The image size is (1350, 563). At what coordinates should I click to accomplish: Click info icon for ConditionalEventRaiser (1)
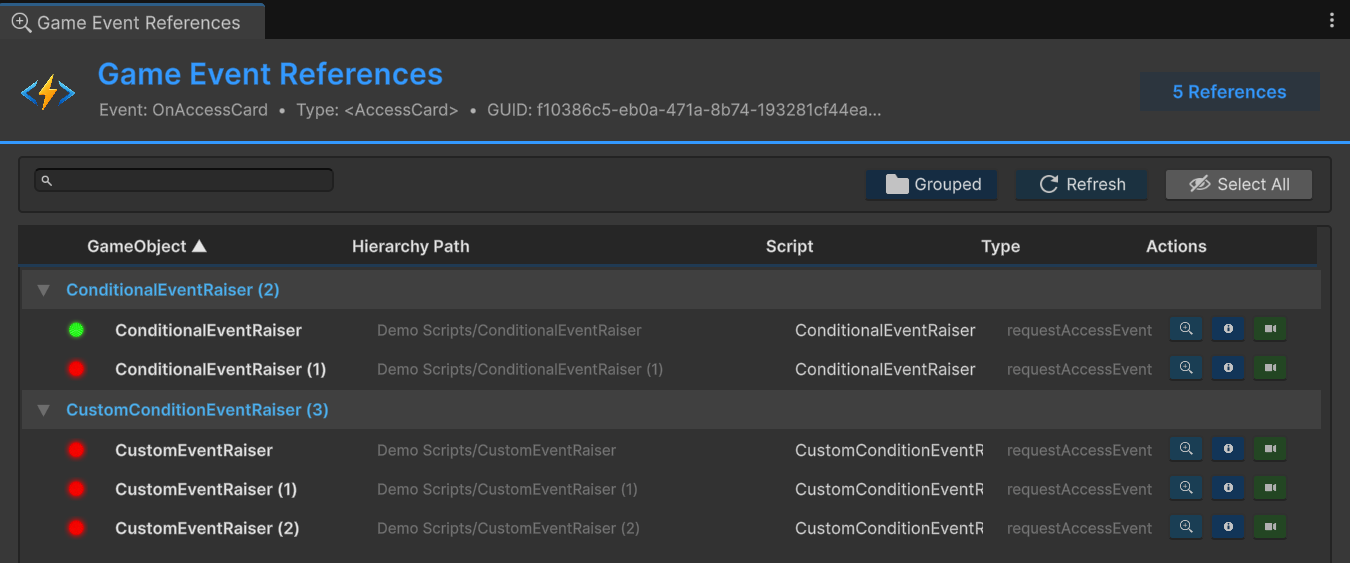[x=1228, y=369]
